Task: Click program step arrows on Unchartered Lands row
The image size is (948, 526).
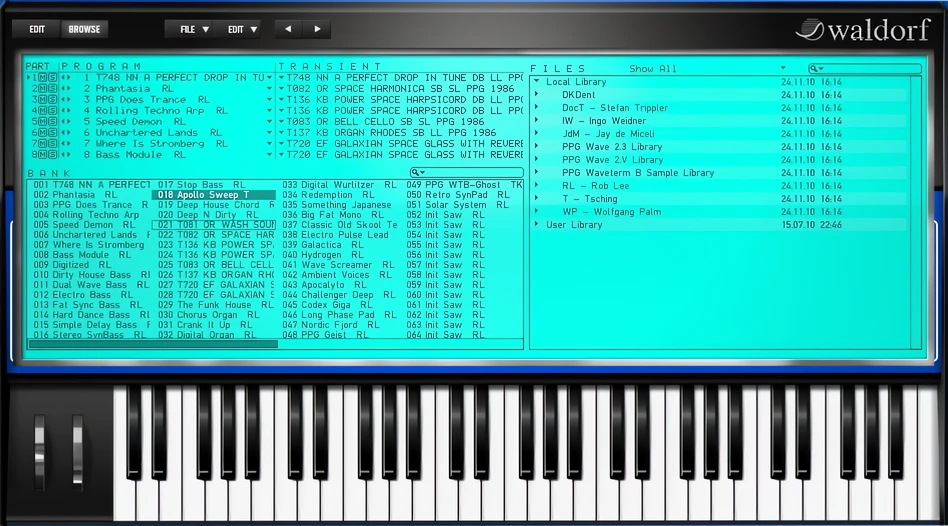Action: pyautogui.click(x=65, y=132)
